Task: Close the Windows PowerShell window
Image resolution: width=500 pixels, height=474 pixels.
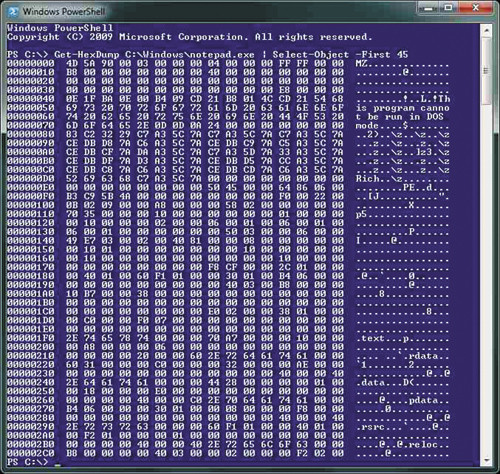Action: point(476,8)
